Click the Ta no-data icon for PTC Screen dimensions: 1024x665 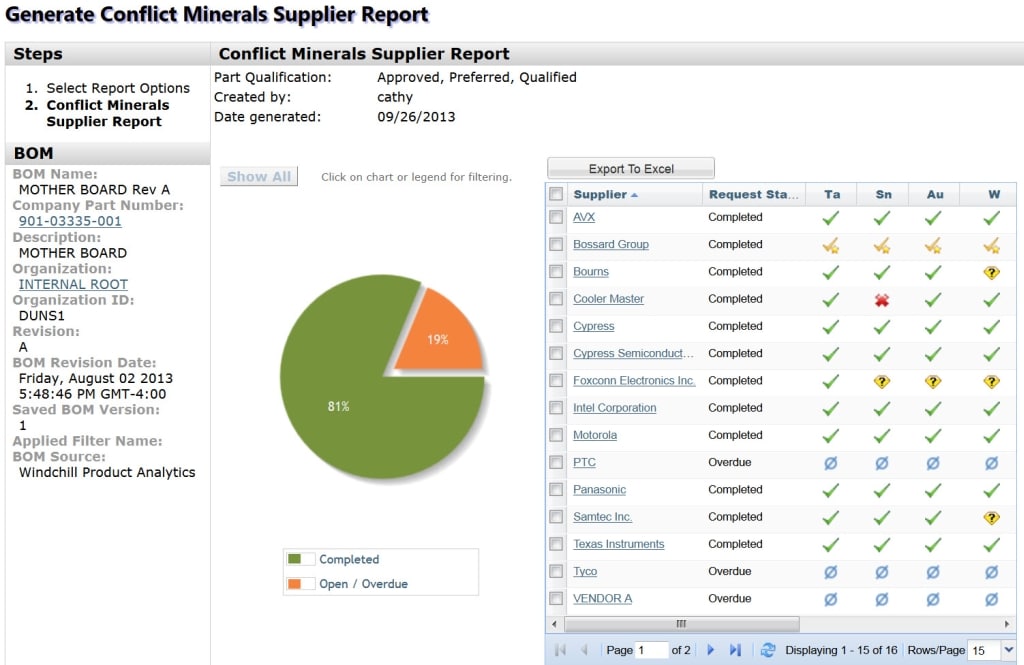(831, 463)
